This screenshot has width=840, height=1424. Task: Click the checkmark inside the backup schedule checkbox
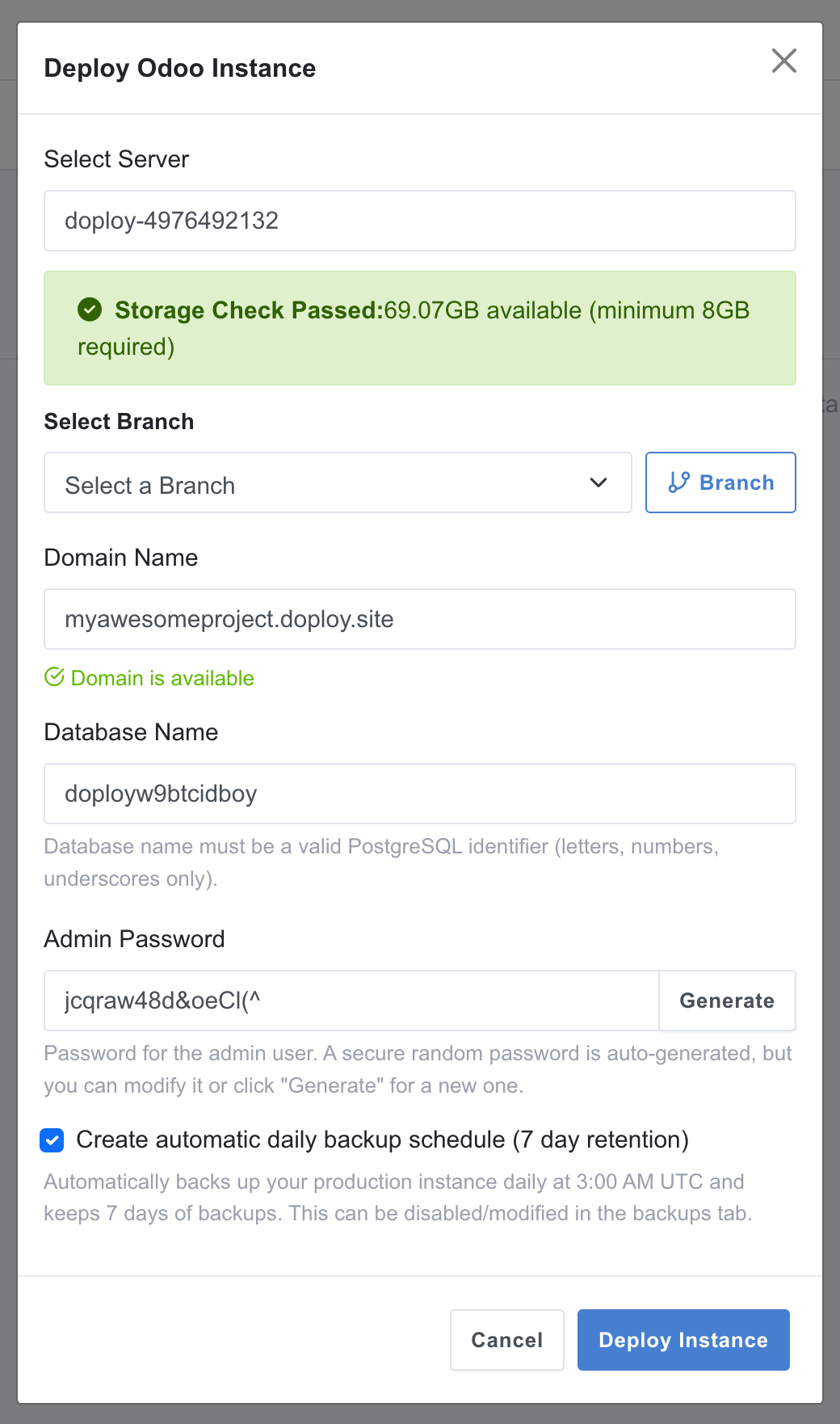click(x=52, y=1140)
